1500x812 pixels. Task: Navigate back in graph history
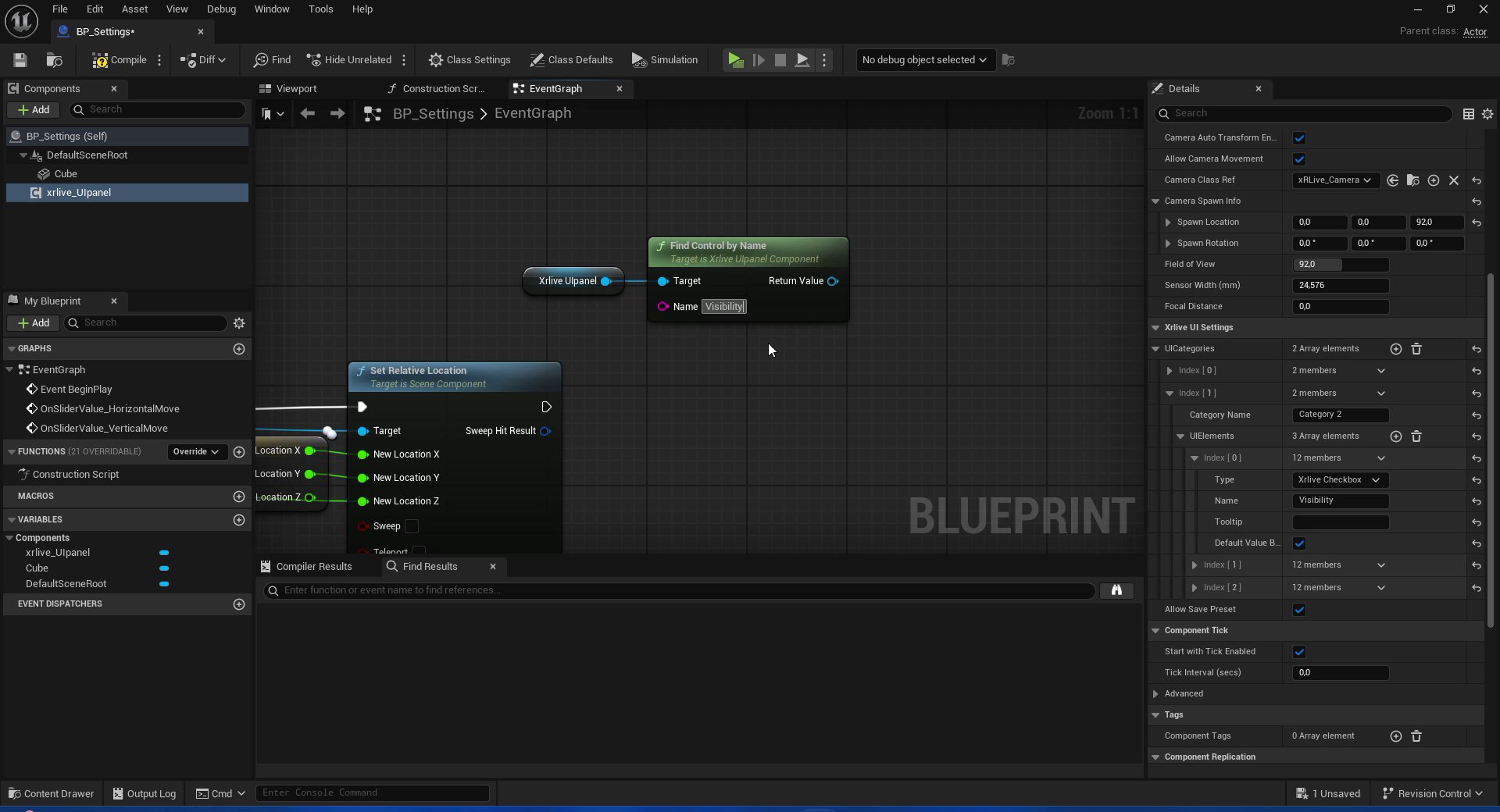coord(308,114)
